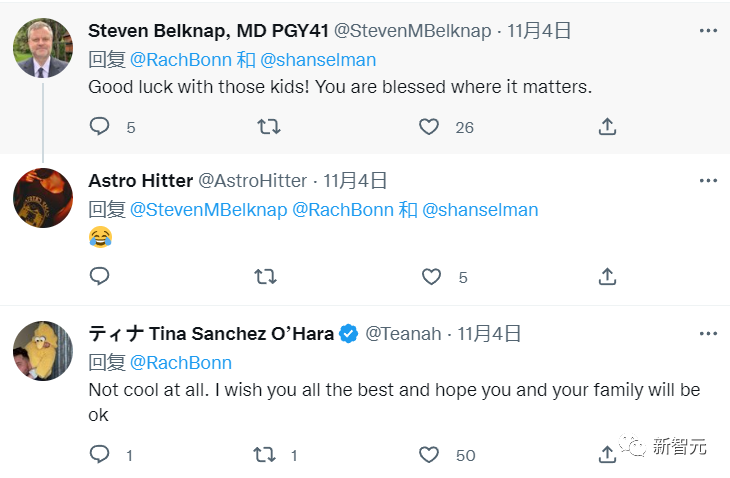
Task: Open more options on Tina's tweet
Action: pyautogui.click(x=708, y=333)
